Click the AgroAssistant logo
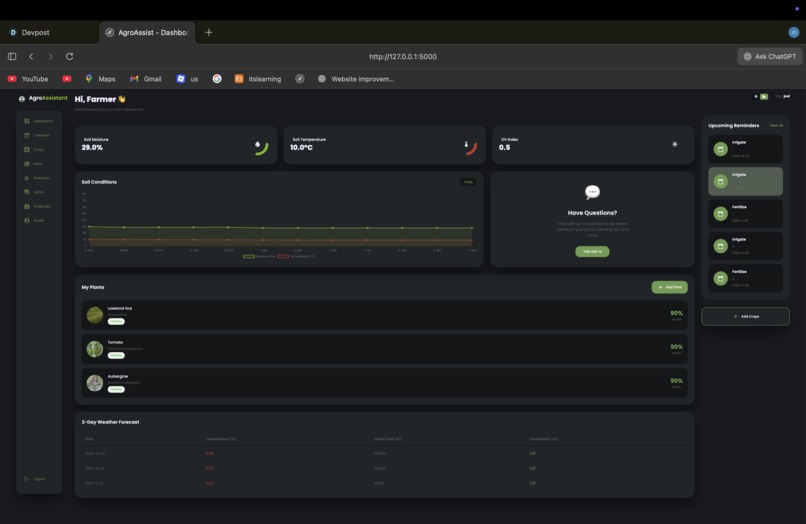Image resolution: width=806 pixels, height=524 pixels. pyautogui.click(x=43, y=98)
